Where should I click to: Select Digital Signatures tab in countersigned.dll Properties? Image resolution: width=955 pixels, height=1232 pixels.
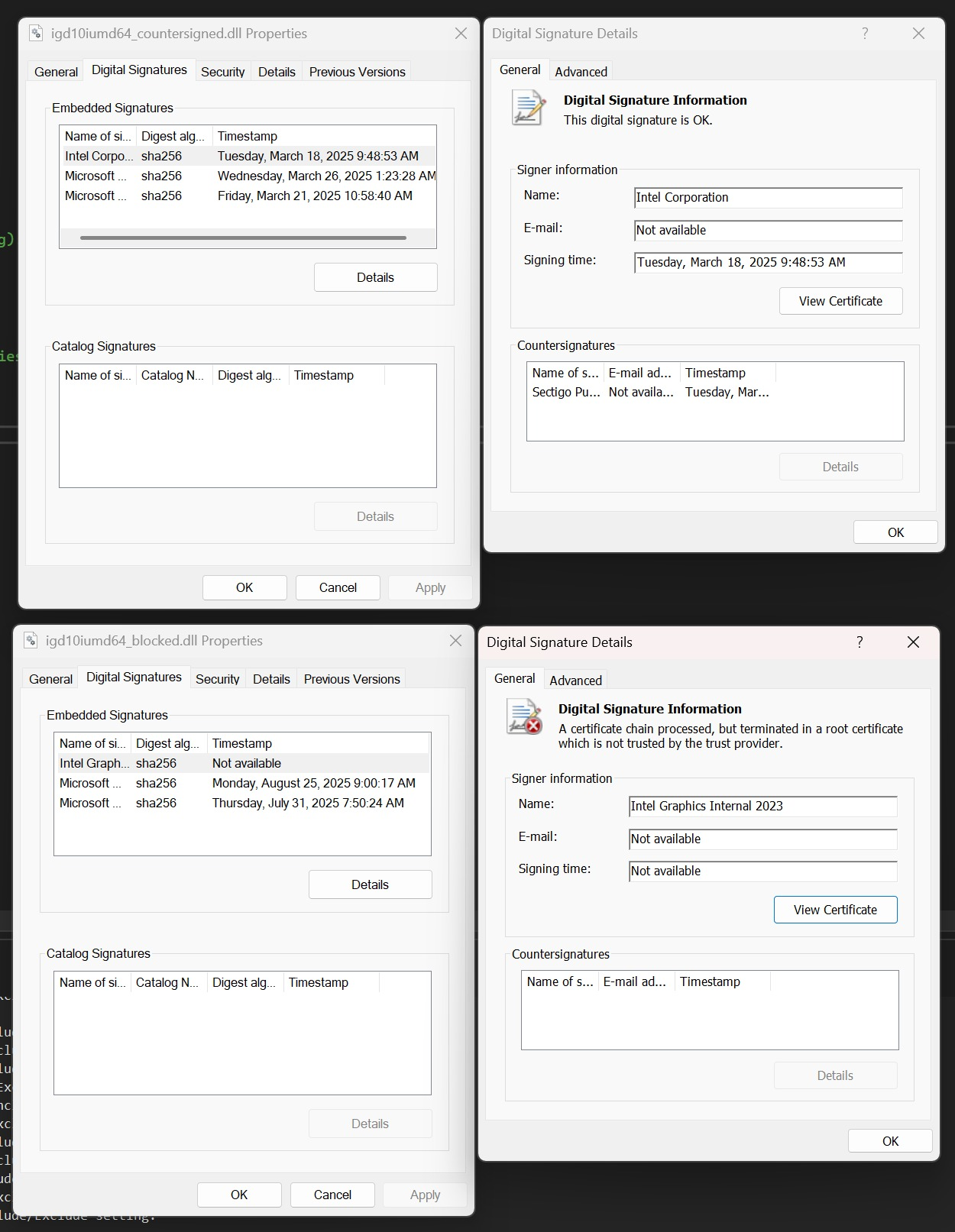click(x=139, y=70)
